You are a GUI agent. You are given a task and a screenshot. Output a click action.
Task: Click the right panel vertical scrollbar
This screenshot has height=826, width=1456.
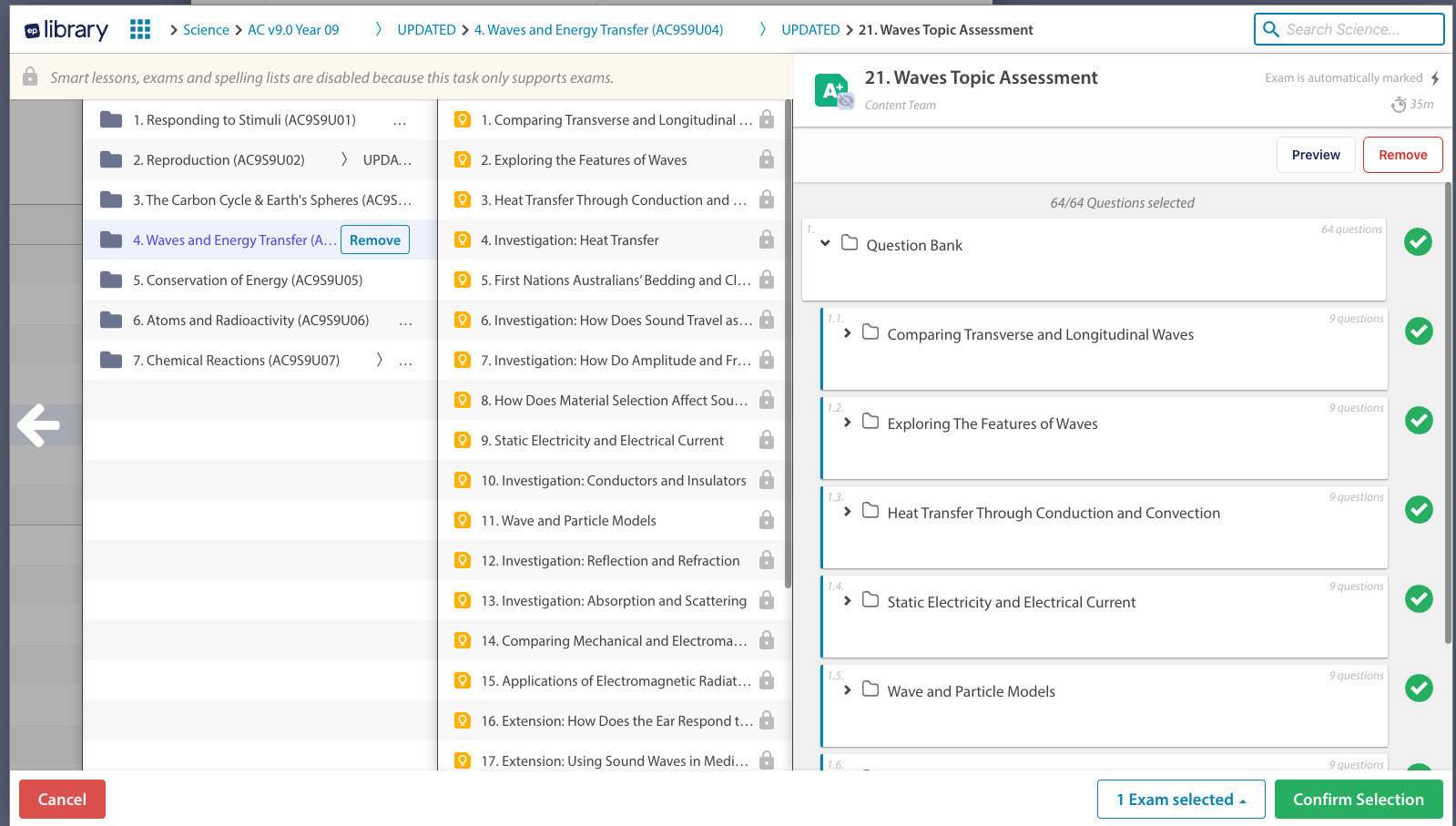(x=1448, y=410)
